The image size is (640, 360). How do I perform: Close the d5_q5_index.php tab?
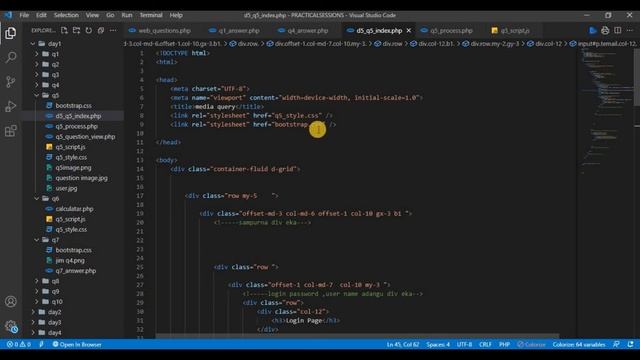(x=409, y=31)
